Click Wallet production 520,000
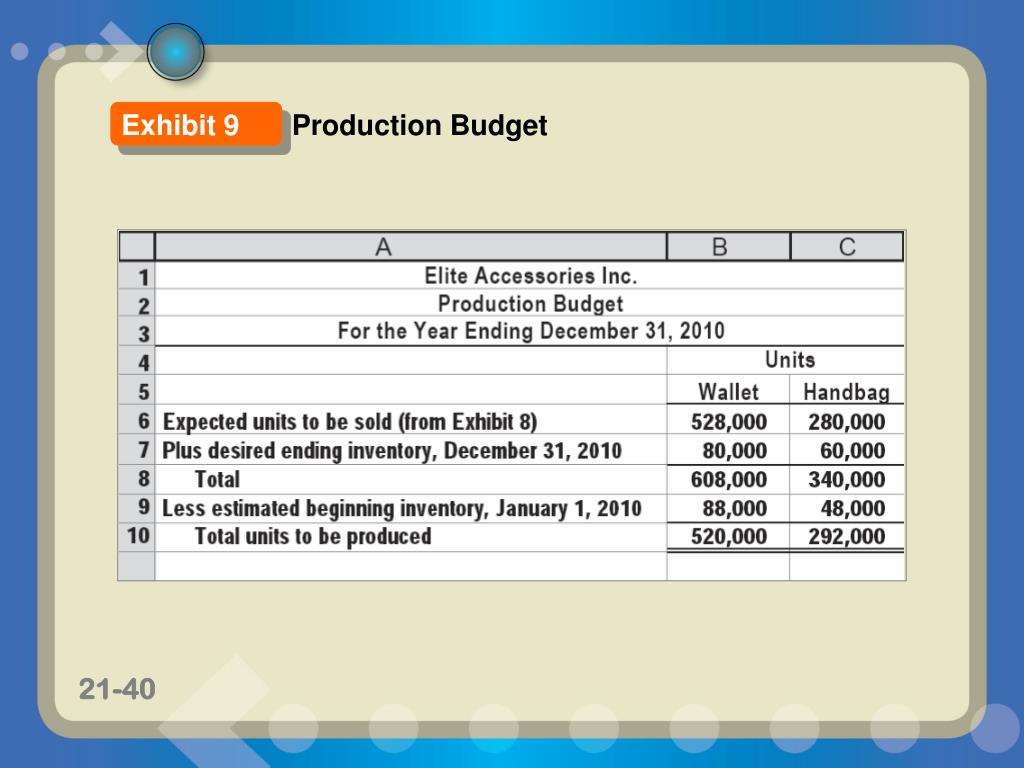 729,536
